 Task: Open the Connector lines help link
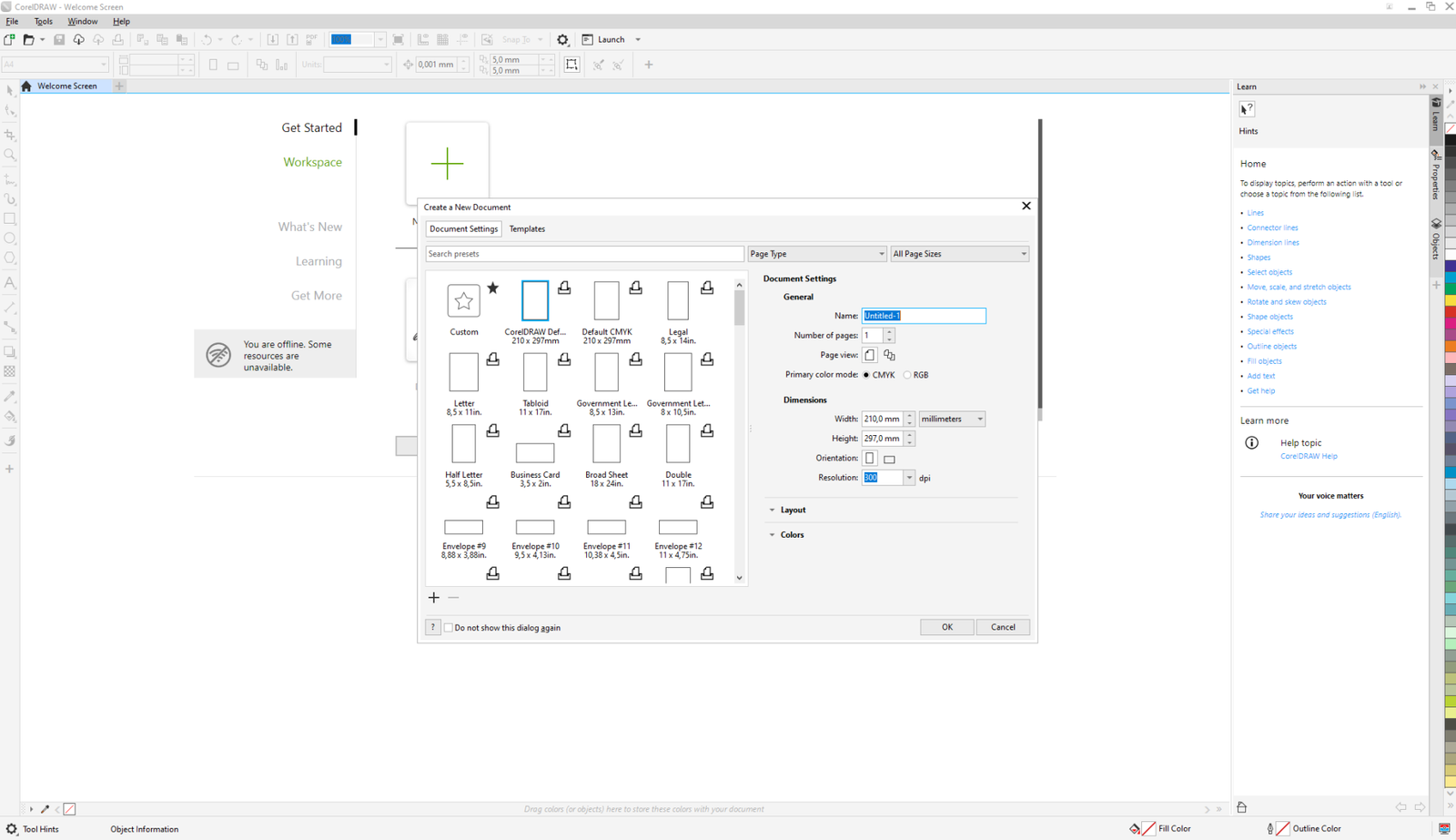click(1272, 228)
